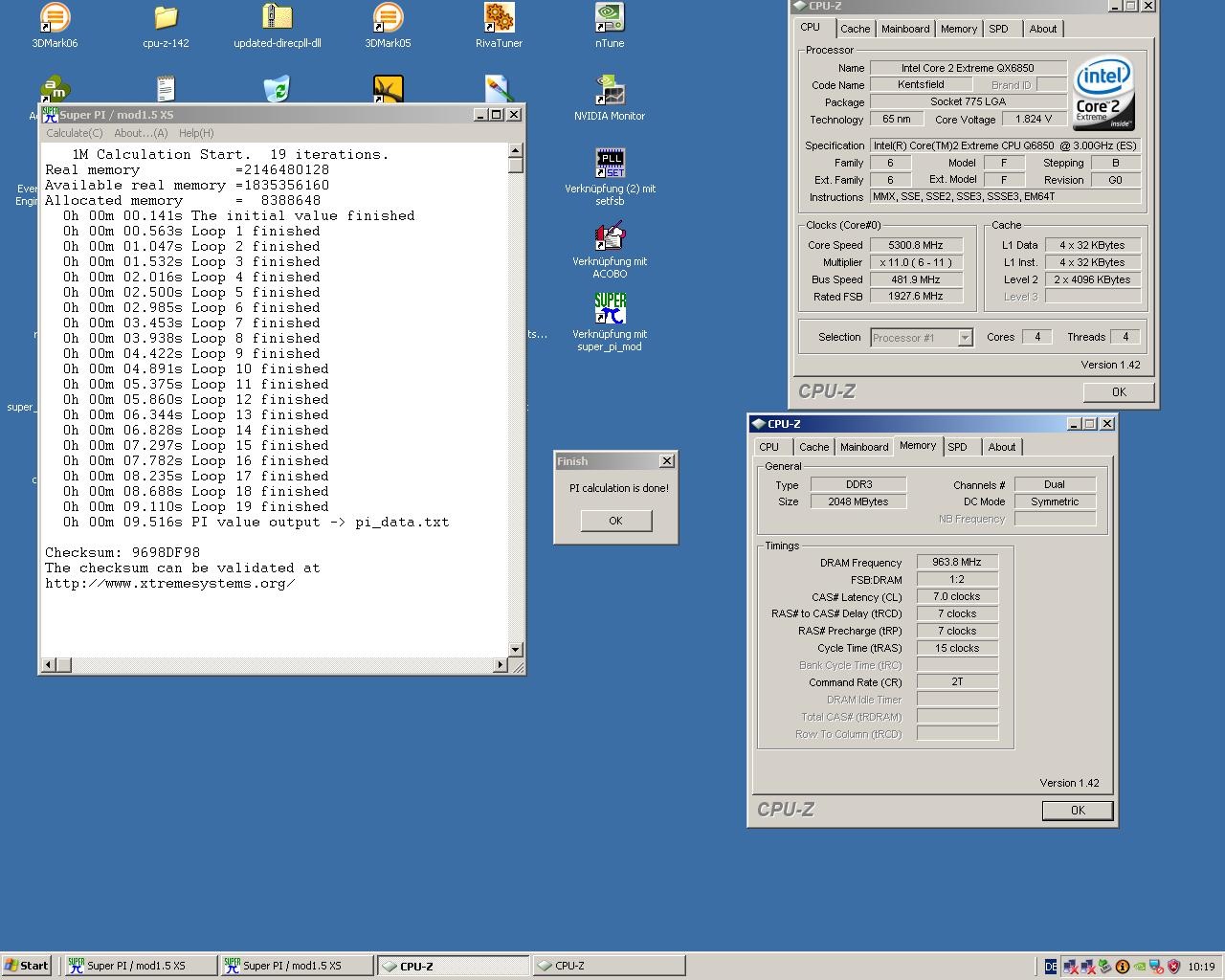This screenshot has width=1225, height=980.
Task: Switch to About tab in upper CPU-Z window
Action: (1043, 29)
